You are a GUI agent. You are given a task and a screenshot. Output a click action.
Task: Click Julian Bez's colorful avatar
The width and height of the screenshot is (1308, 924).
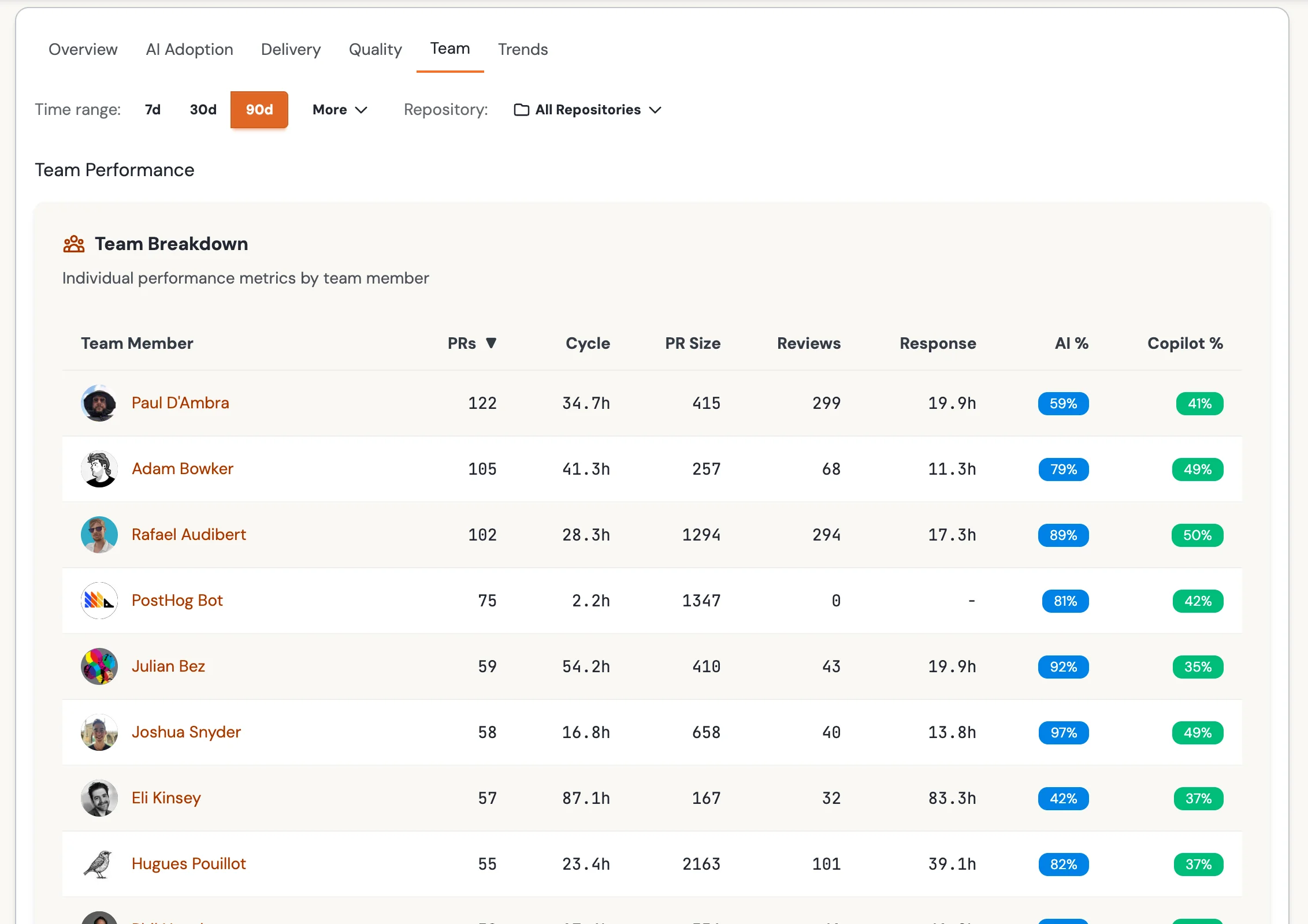pyautogui.click(x=99, y=666)
